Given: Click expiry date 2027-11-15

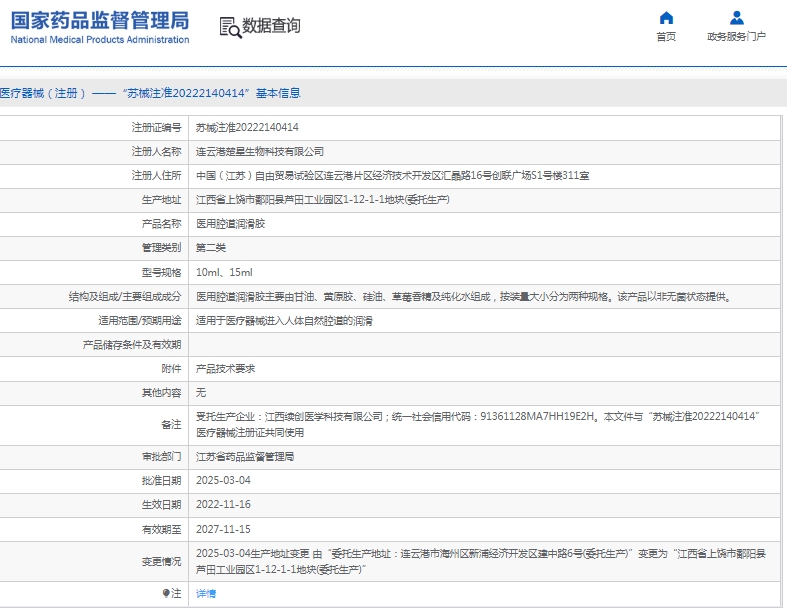Looking at the screenshot, I should pyautogui.click(x=223, y=529).
